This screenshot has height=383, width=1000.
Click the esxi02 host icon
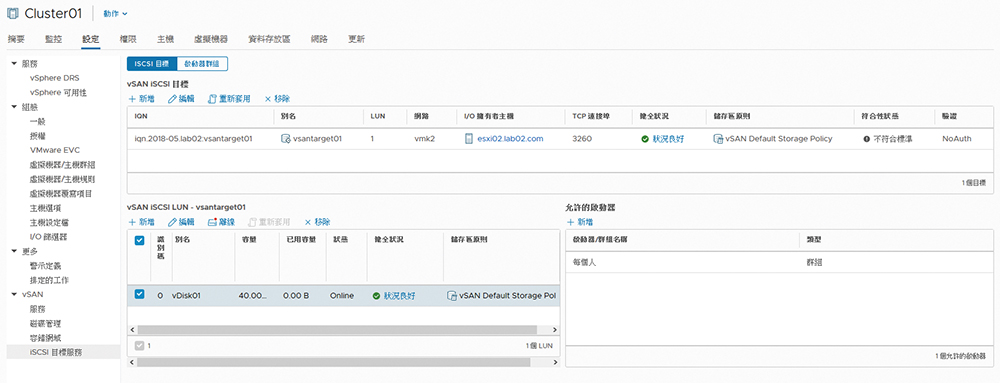tap(469, 138)
